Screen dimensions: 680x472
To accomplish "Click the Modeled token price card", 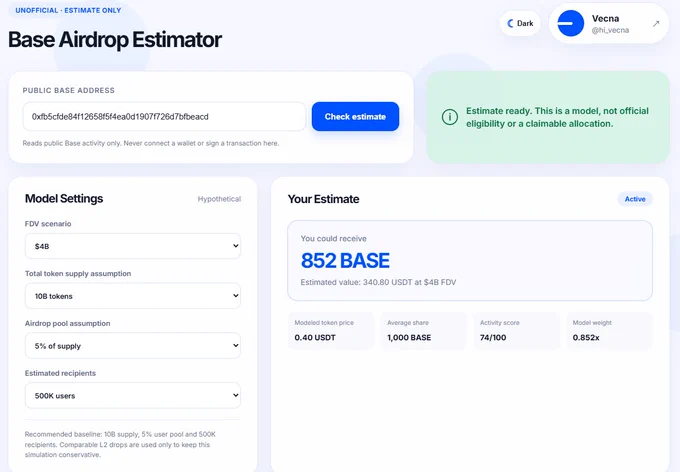I will click(331, 331).
